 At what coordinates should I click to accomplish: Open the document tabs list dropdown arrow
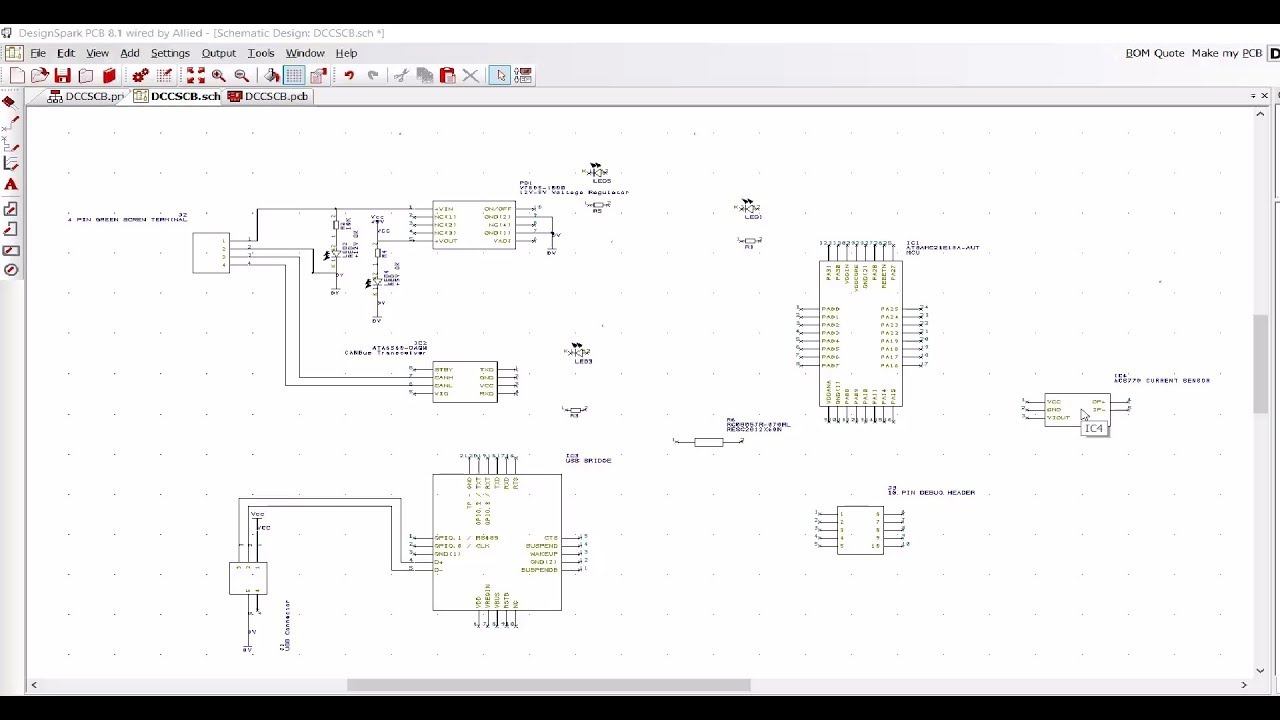(1253, 96)
